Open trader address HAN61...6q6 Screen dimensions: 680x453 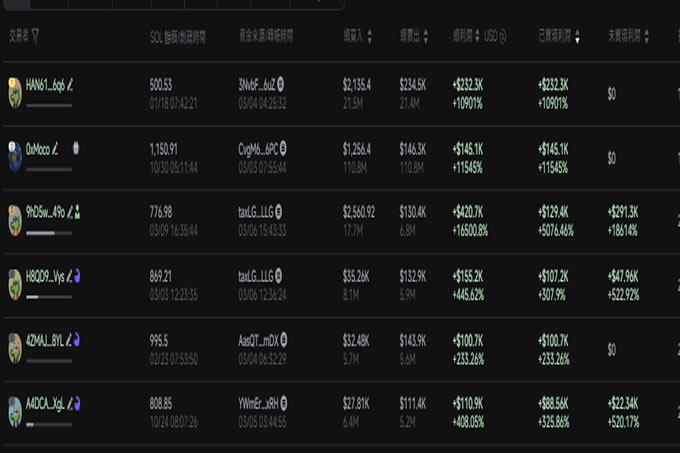click(x=45, y=85)
